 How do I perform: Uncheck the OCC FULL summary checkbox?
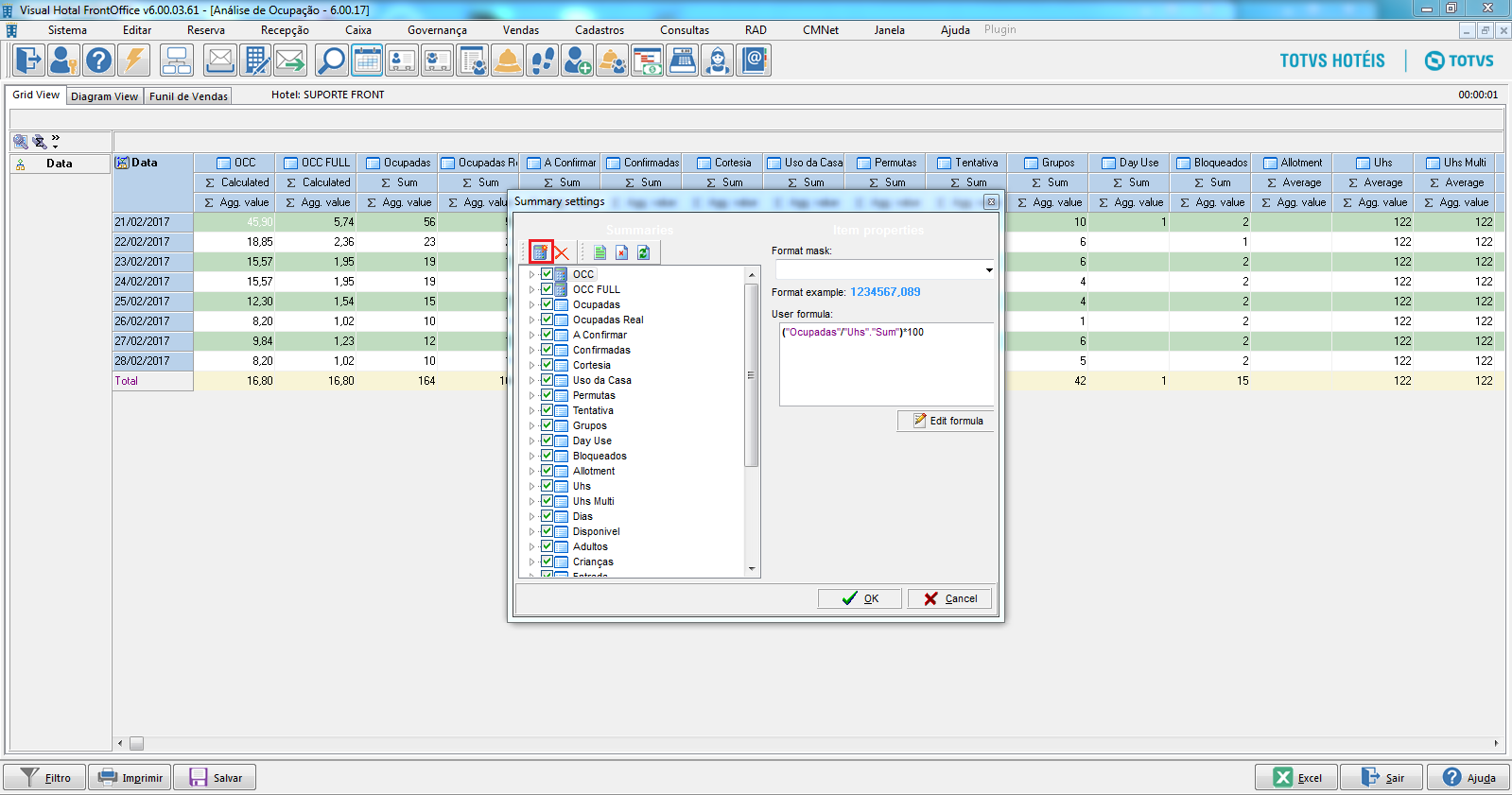(x=547, y=289)
